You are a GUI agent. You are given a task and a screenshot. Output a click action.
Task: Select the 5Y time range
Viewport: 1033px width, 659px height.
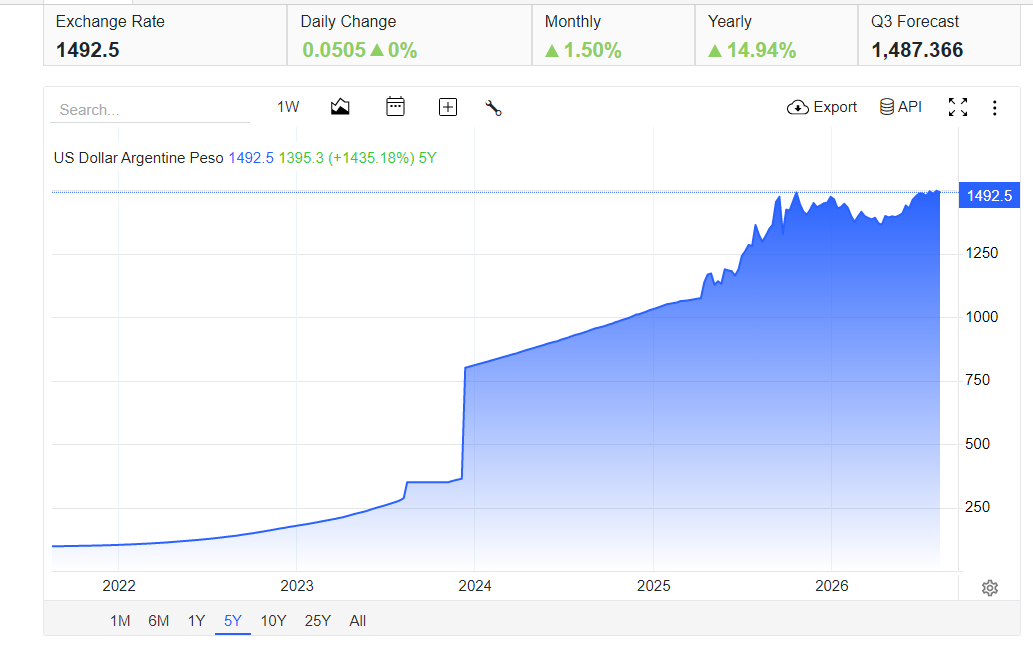(233, 621)
